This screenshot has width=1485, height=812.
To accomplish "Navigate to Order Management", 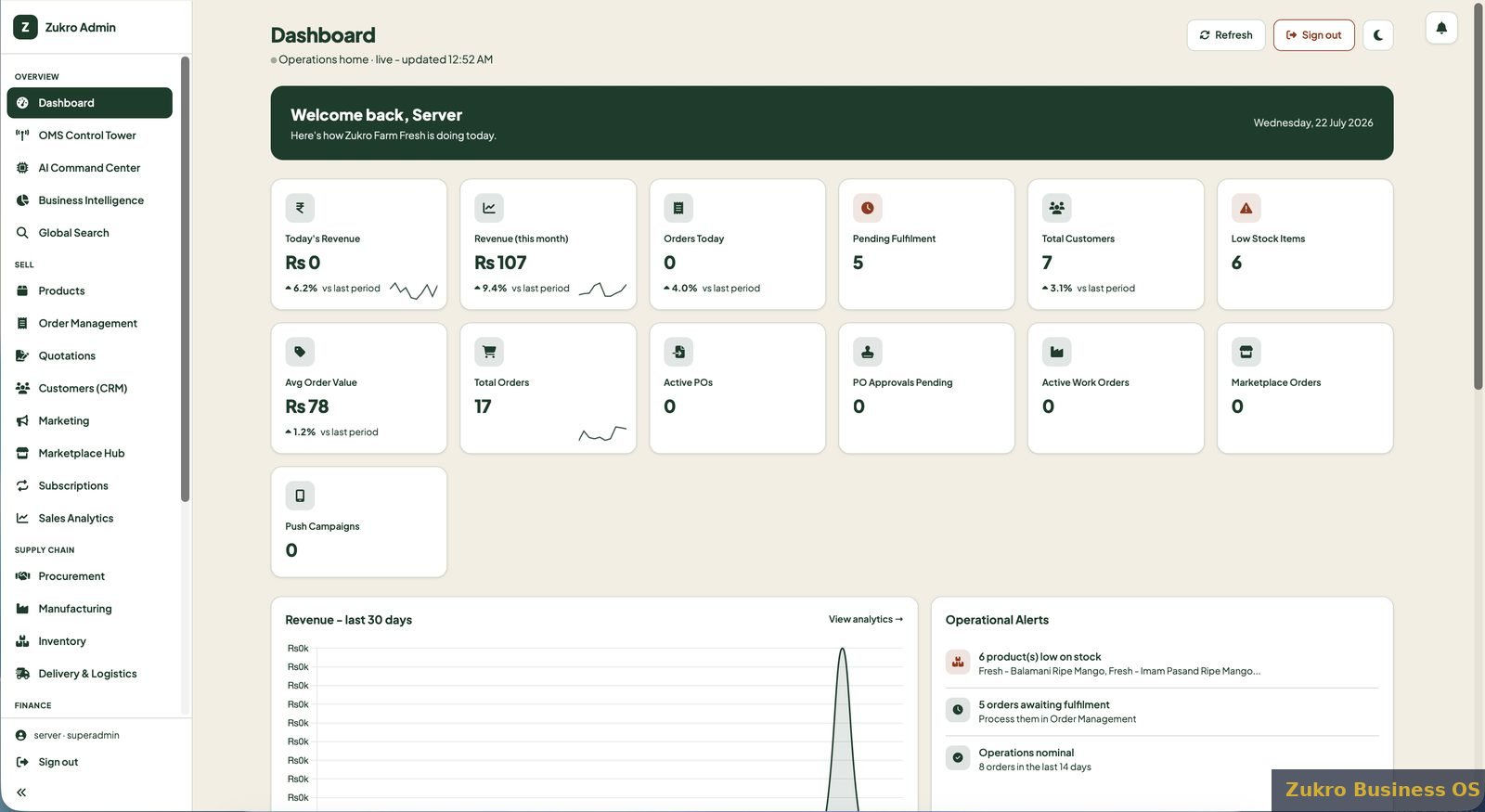I will point(89,323).
